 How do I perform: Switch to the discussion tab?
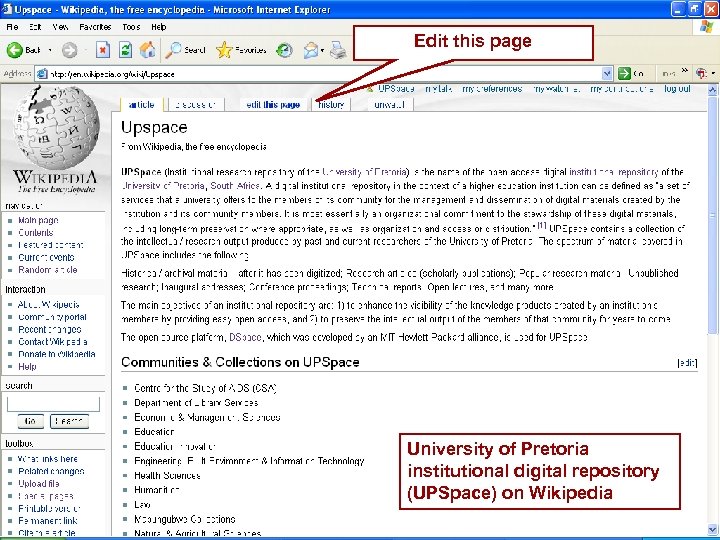(196, 105)
